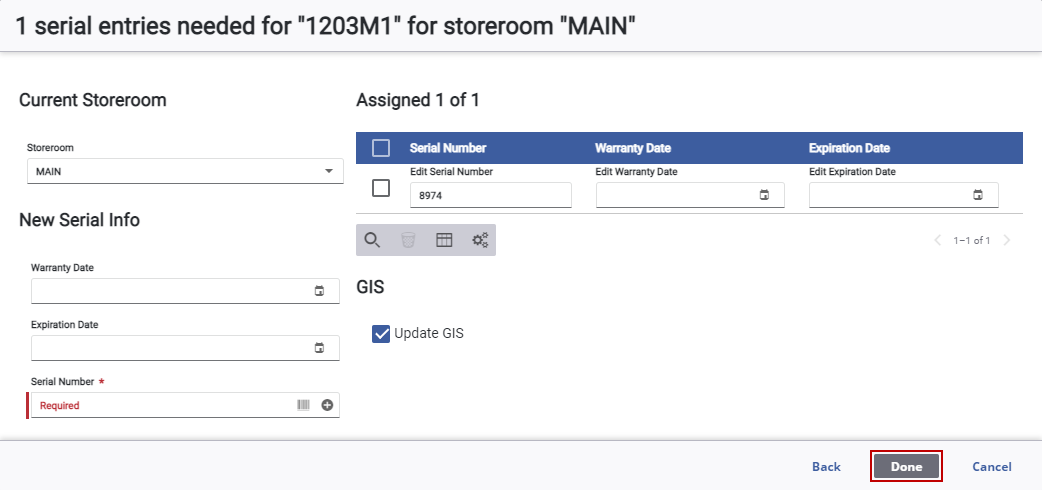The width and height of the screenshot is (1042, 490).
Task: Toggle the select-all checkbox in grid header
Action: [381, 148]
